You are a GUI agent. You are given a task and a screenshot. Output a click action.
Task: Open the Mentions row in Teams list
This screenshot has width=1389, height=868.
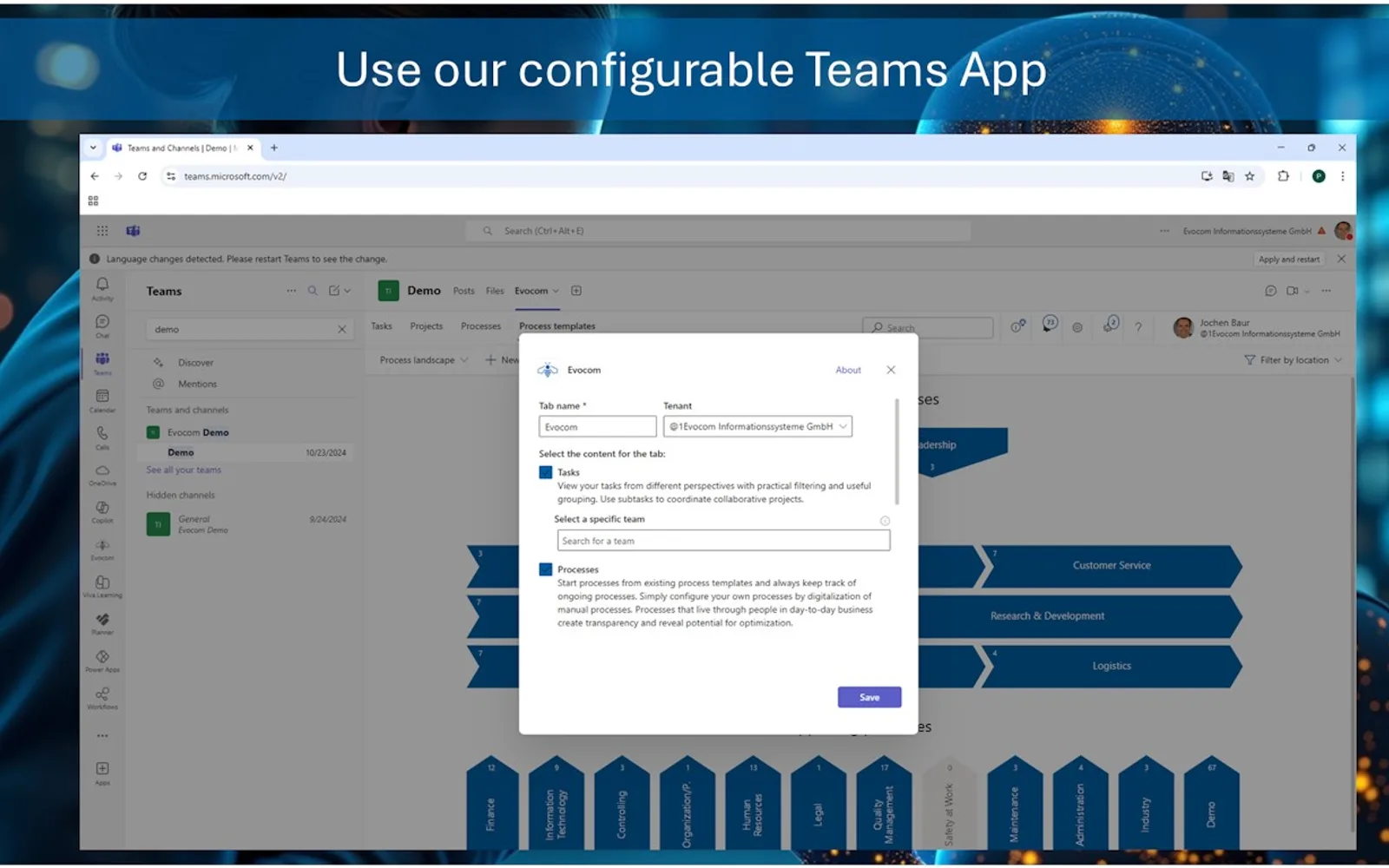click(198, 384)
